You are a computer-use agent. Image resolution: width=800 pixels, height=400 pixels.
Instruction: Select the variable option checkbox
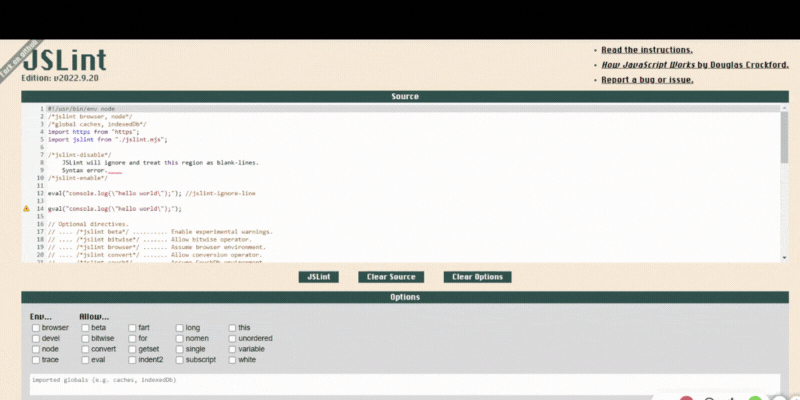click(x=232, y=349)
